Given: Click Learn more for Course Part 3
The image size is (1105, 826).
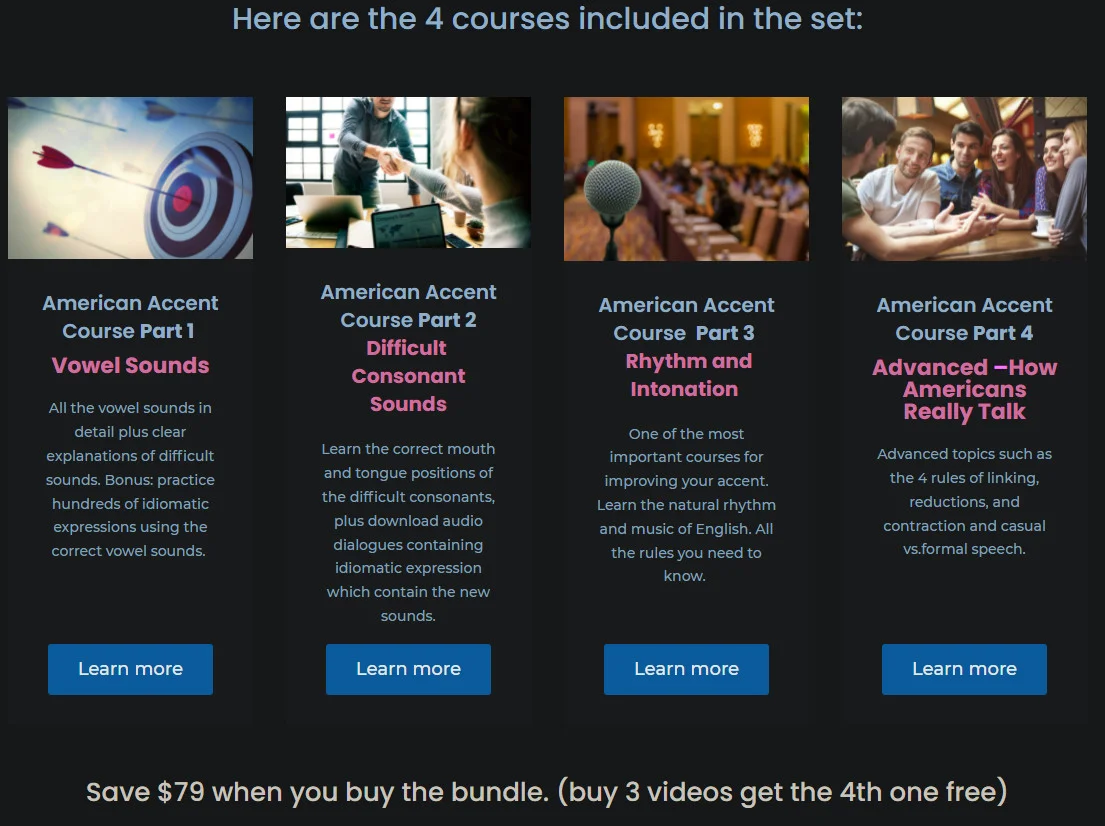Looking at the screenshot, I should tap(686, 669).
